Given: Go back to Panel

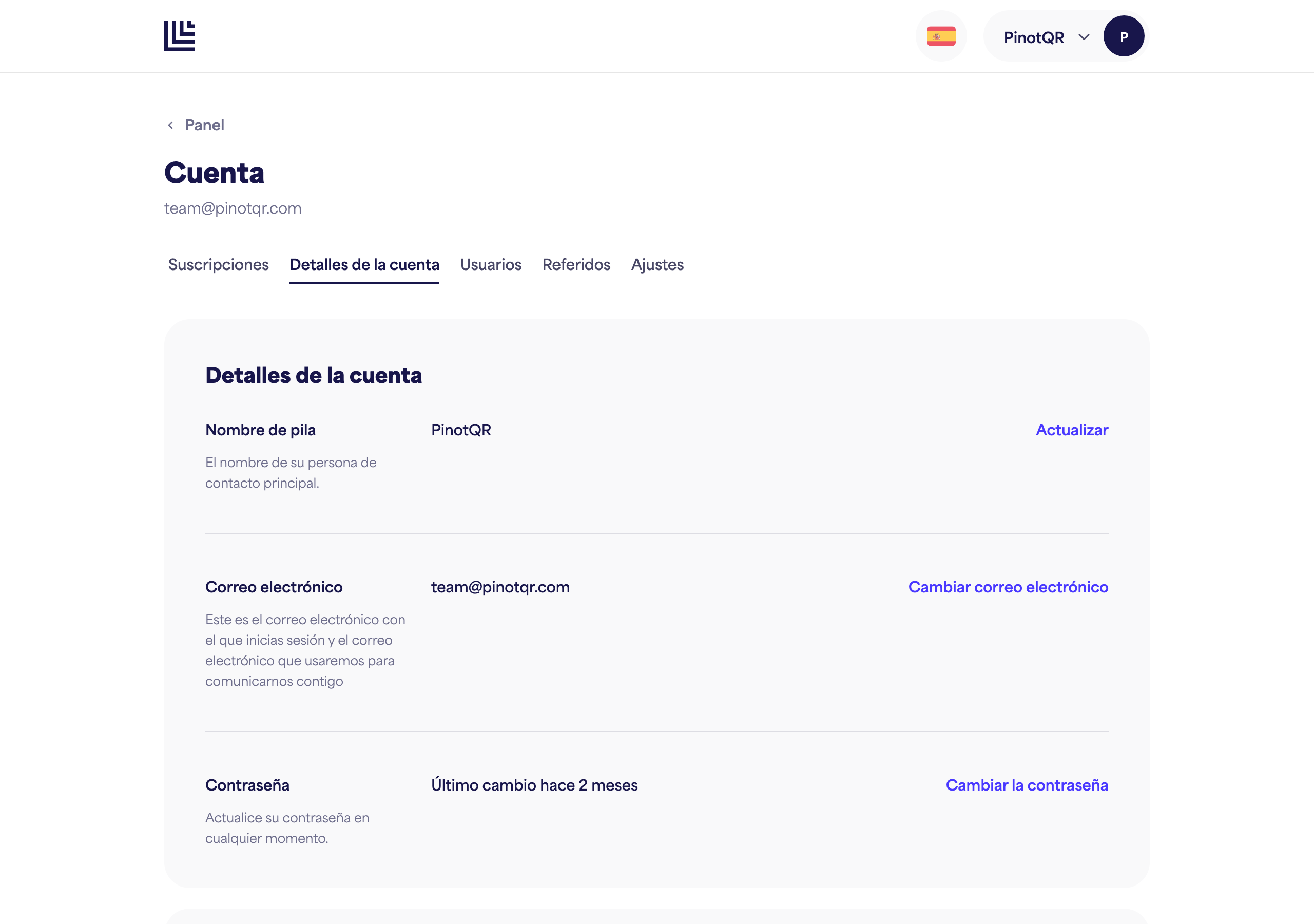Looking at the screenshot, I should pos(204,125).
